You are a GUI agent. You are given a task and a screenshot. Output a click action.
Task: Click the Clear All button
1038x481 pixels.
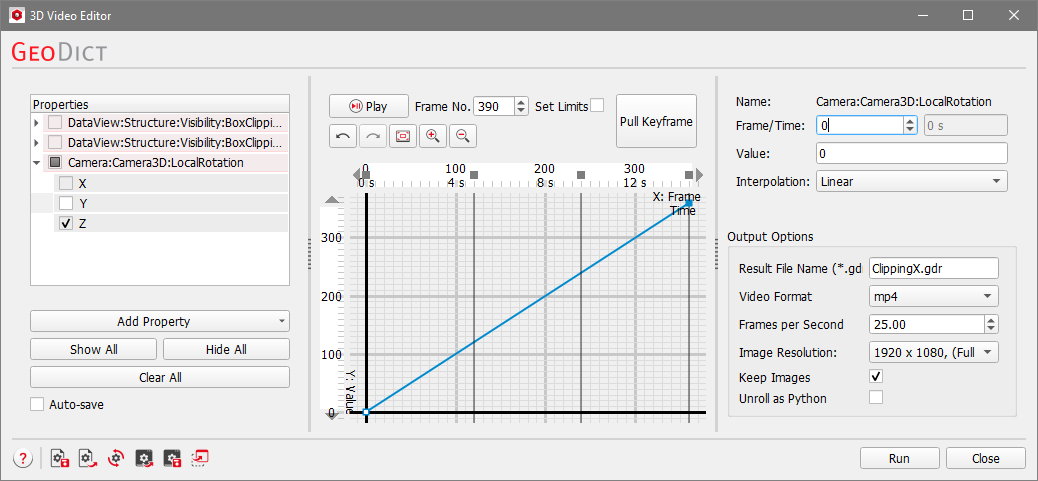(x=160, y=377)
